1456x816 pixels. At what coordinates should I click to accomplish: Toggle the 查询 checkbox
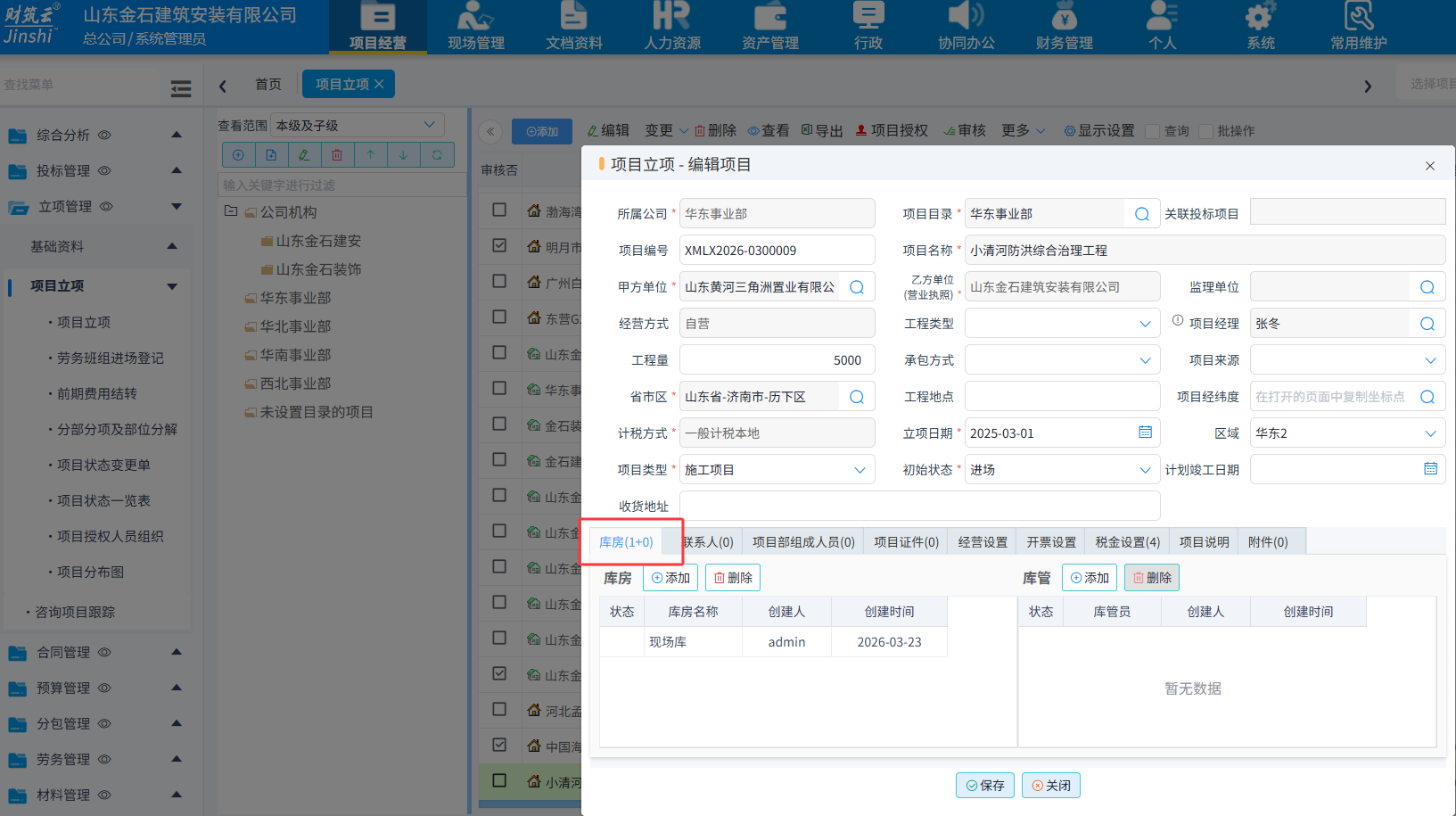tap(1152, 131)
